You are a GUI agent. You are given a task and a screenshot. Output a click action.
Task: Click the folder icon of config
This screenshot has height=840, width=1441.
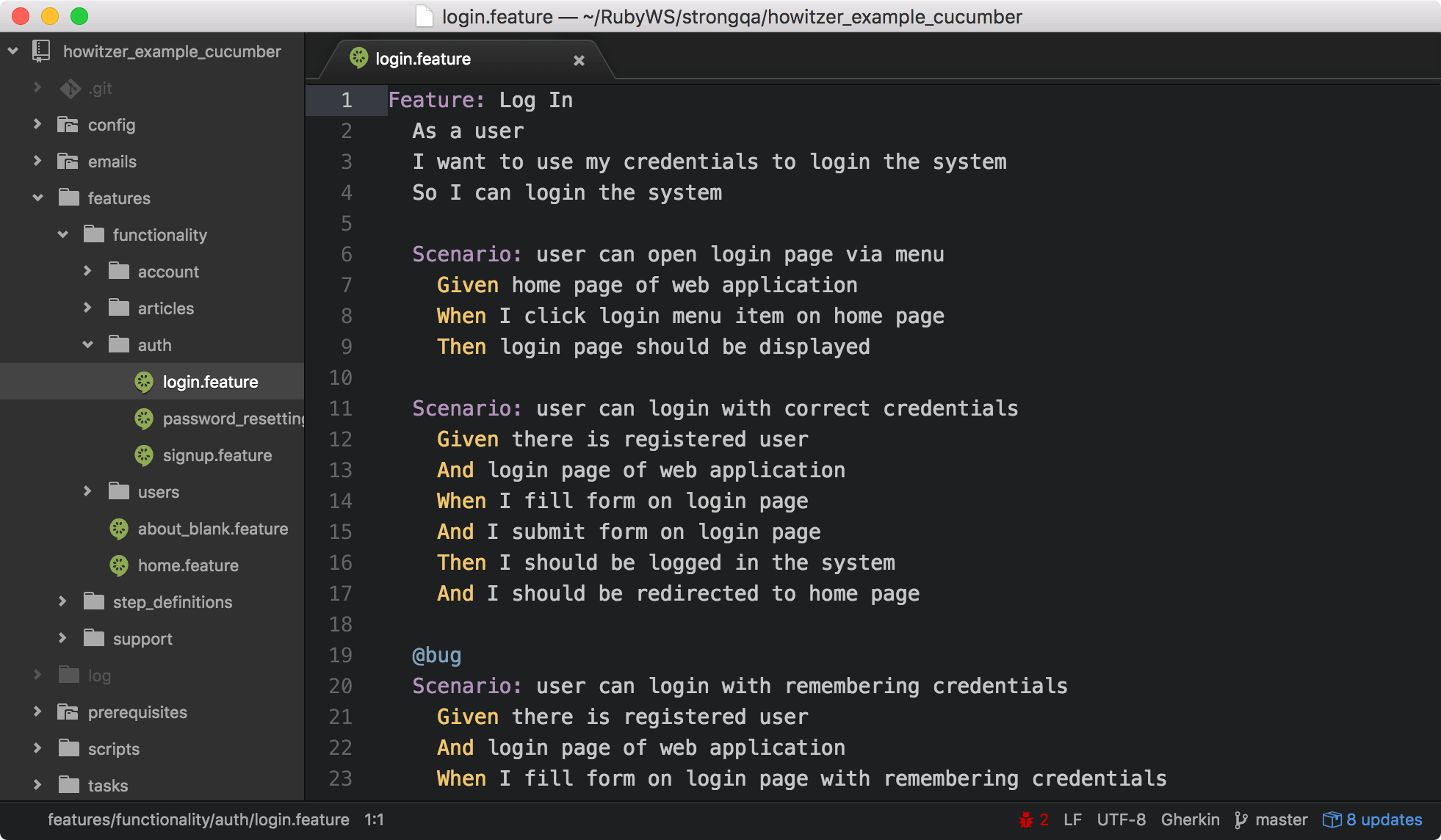68,125
